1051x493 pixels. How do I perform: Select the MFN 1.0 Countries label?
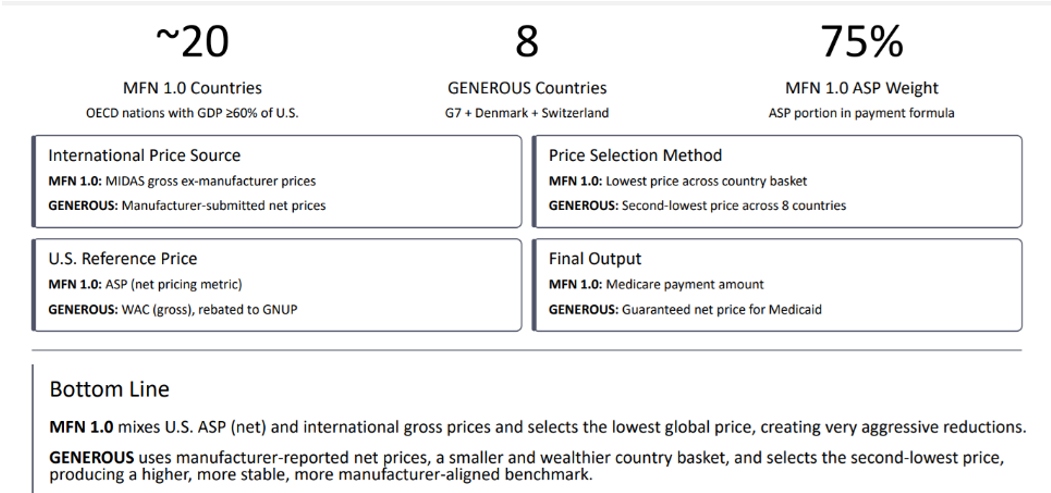point(190,88)
